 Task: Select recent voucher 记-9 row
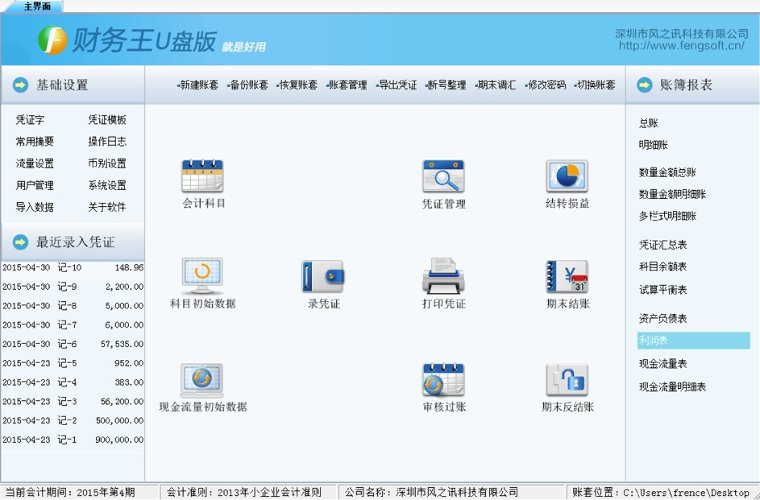point(72,287)
